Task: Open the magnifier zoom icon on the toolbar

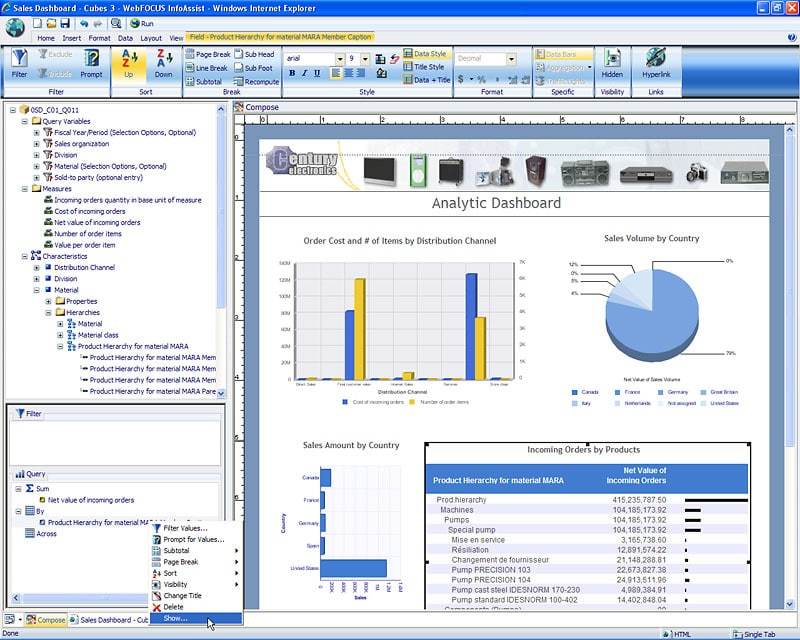Action: coord(116,22)
